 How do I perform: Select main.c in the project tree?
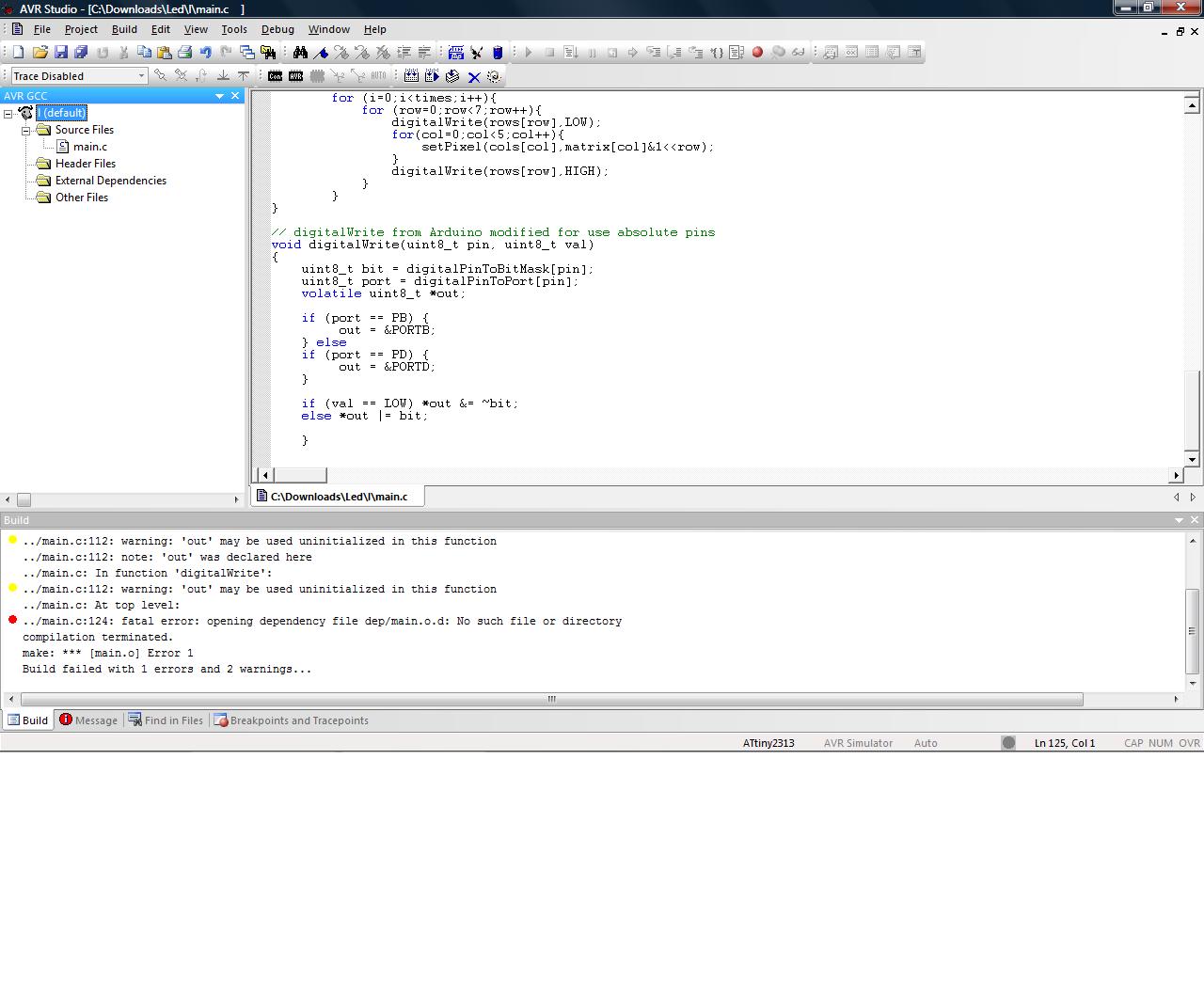(90, 147)
